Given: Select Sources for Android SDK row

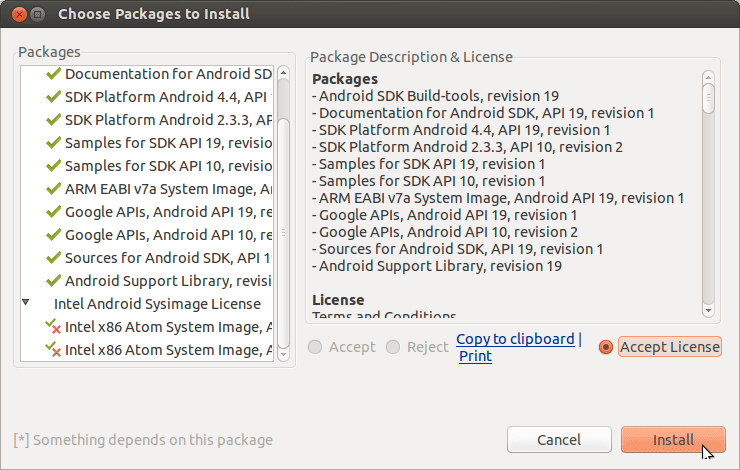Looking at the screenshot, I should (147, 258).
